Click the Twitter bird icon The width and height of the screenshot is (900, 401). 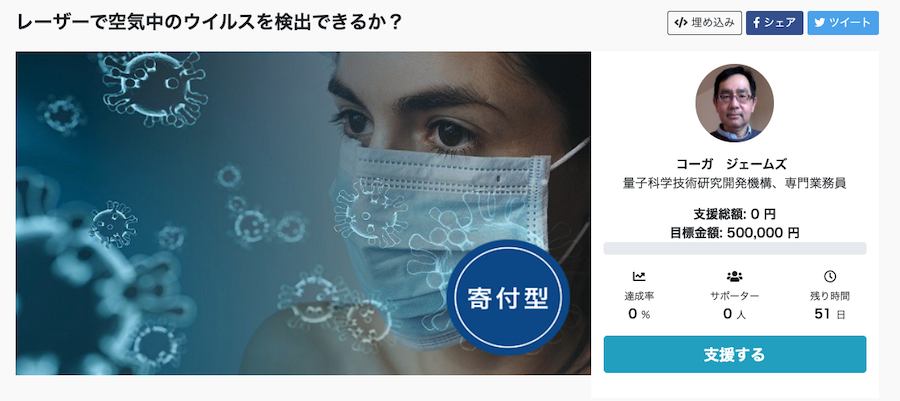[x=819, y=23]
